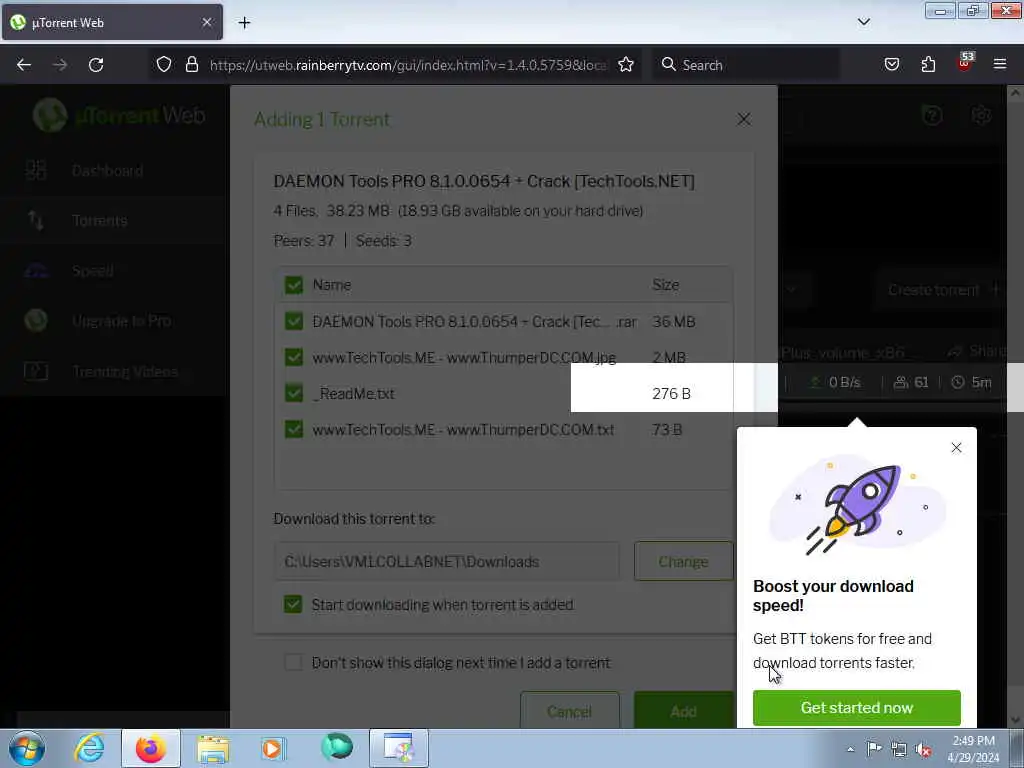Show hidden system tray icons
Screen dimensions: 1024x768
(x=850, y=750)
